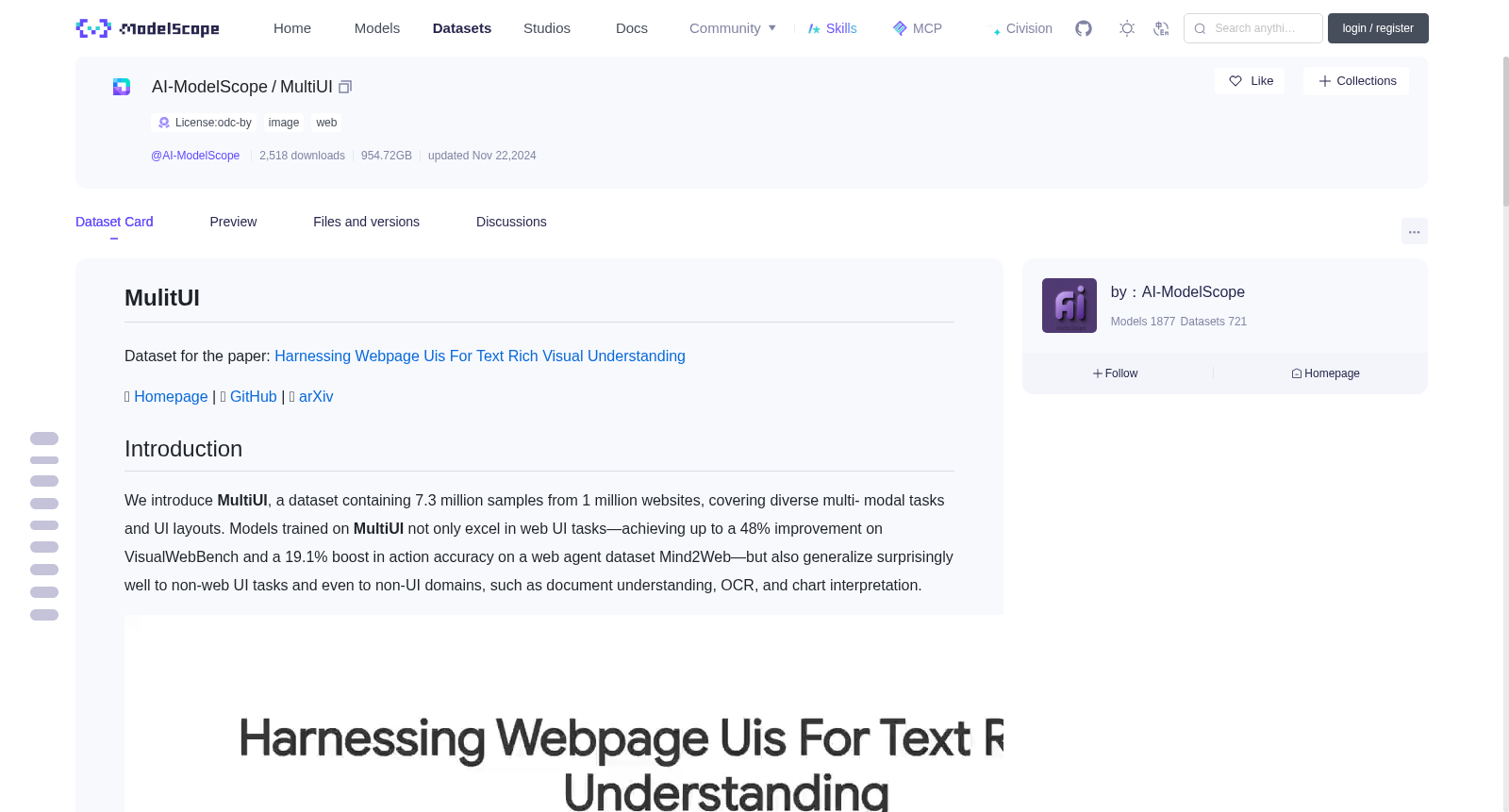Click the Skills sparkle icon in the navigation
The height and width of the screenshot is (812, 1509).
(x=814, y=28)
